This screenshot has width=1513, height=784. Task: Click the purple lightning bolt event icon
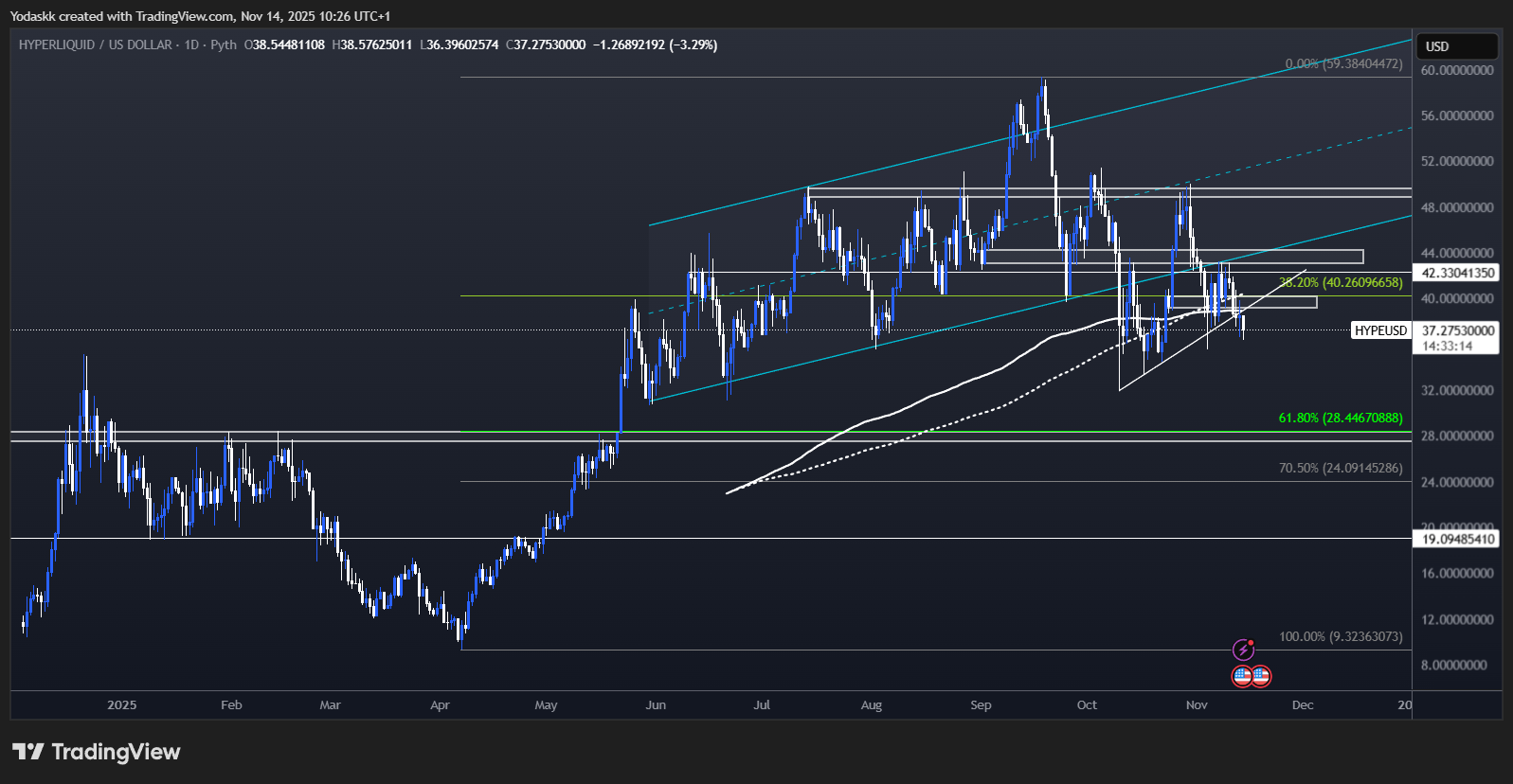[1243, 650]
